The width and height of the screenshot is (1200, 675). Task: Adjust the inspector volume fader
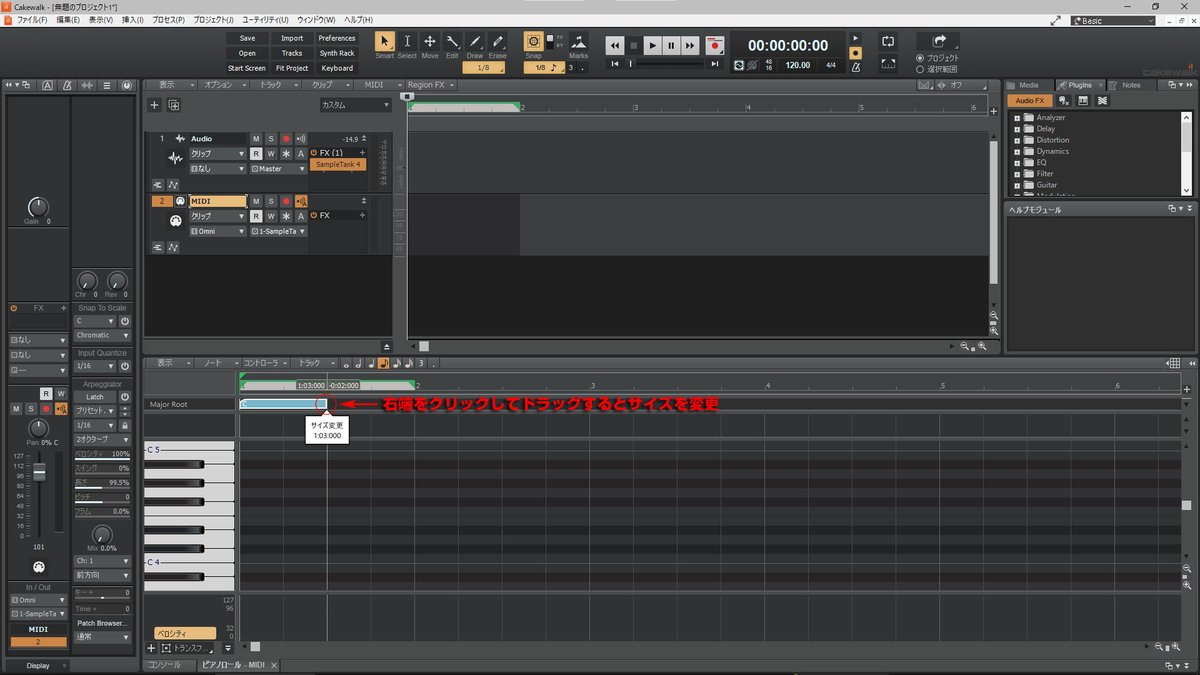coord(39,472)
